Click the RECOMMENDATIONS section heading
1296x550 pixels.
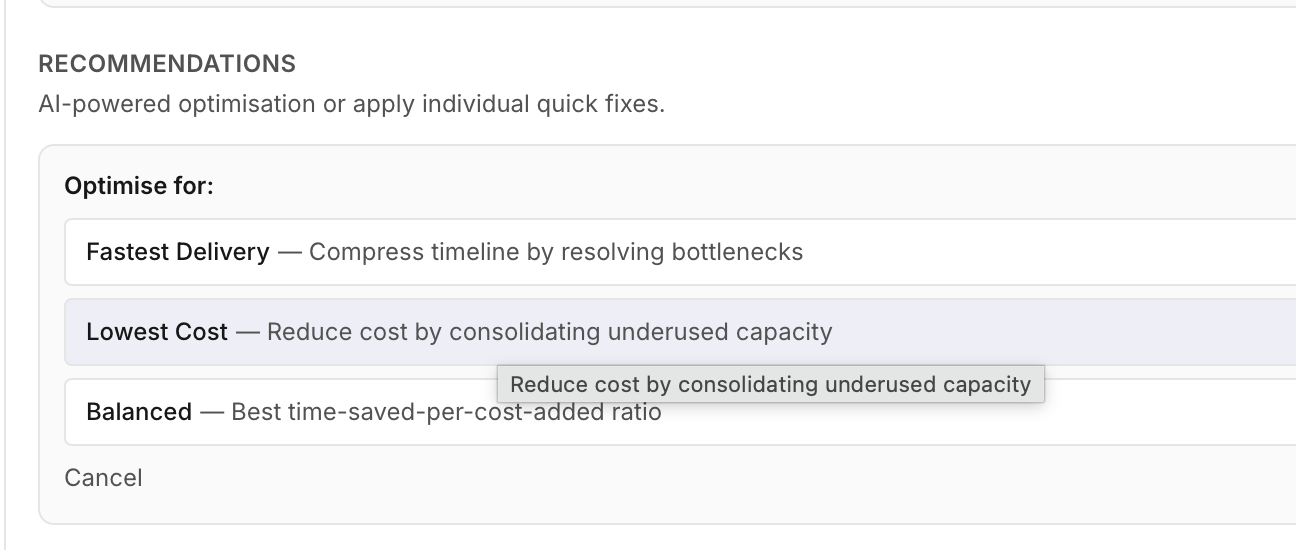click(167, 64)
